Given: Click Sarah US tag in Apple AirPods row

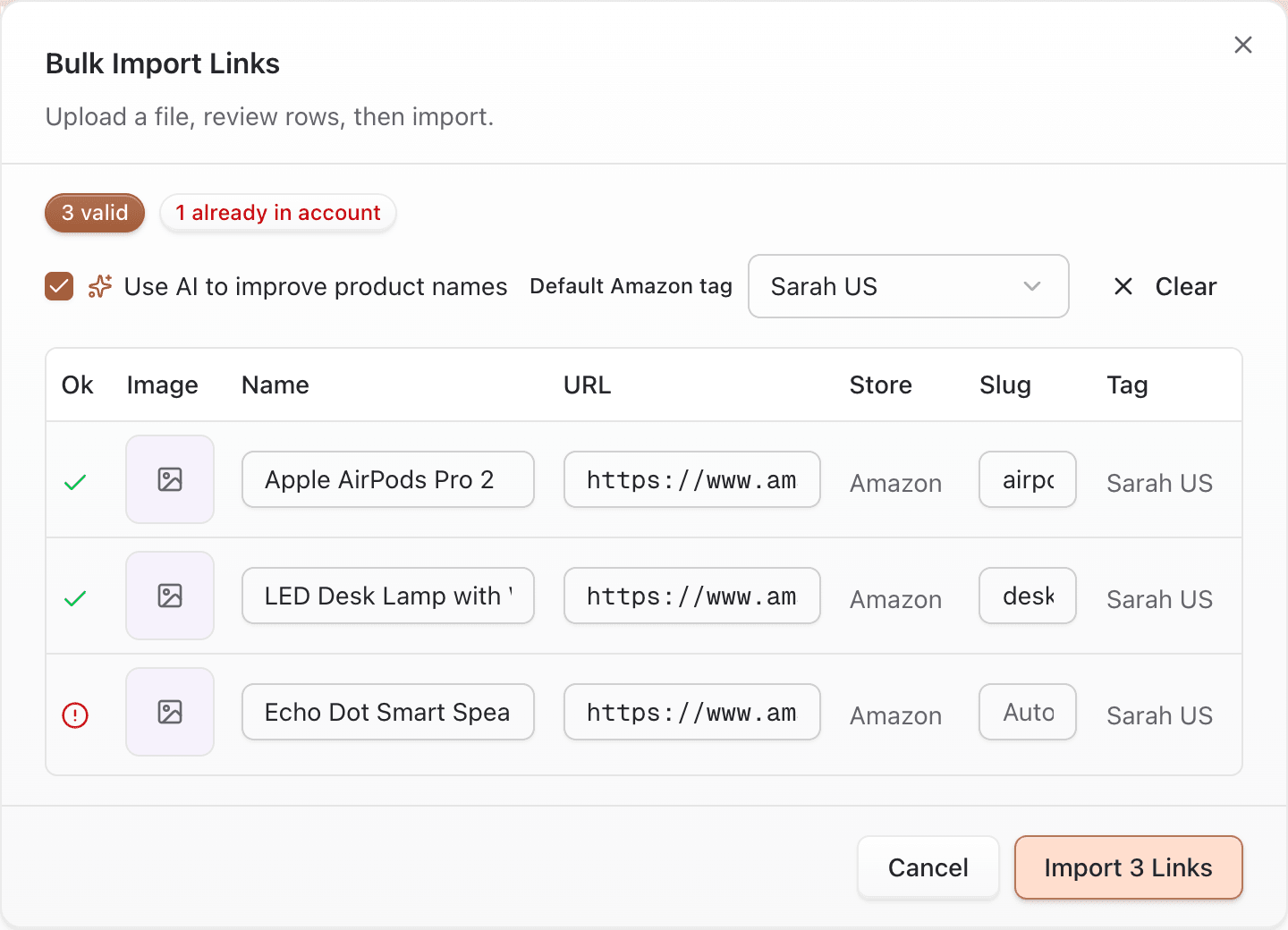Looking at the screenshot, I should [1160, 483].
